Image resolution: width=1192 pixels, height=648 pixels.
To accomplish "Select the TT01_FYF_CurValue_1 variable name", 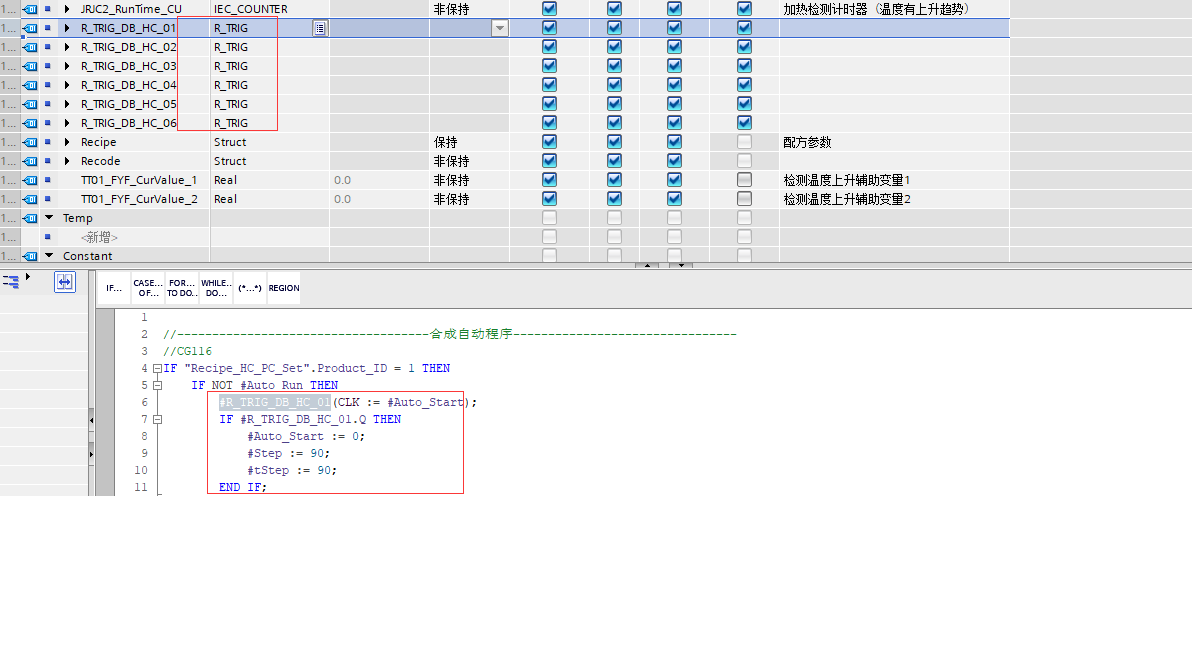I will (139, 180).
